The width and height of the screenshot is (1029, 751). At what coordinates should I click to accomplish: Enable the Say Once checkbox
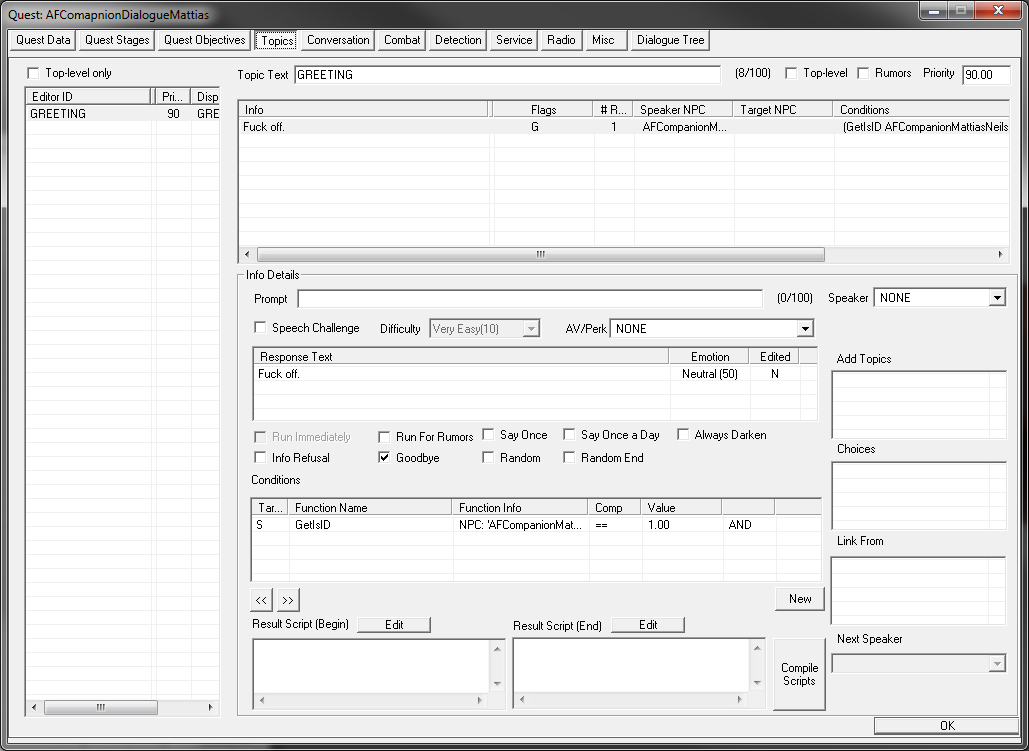(x=488, y=435)
